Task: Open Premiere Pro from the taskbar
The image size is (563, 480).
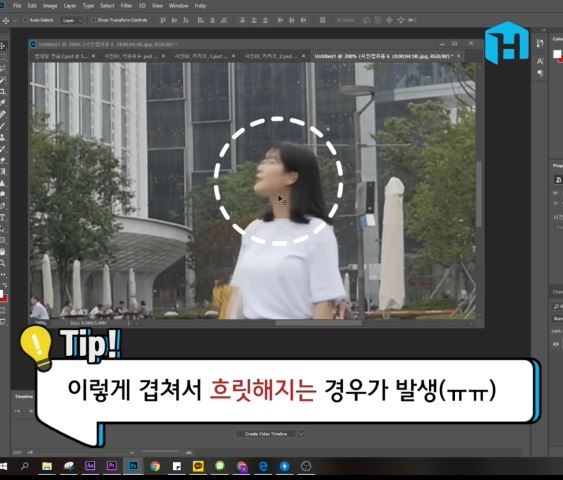Action: click(x=112, y=466)
